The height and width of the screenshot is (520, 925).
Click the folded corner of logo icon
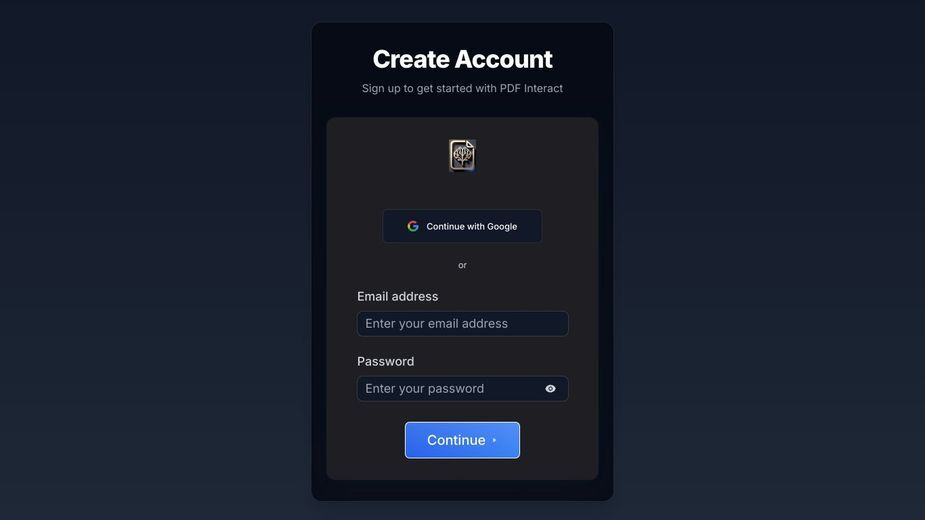tap(470, 144)
